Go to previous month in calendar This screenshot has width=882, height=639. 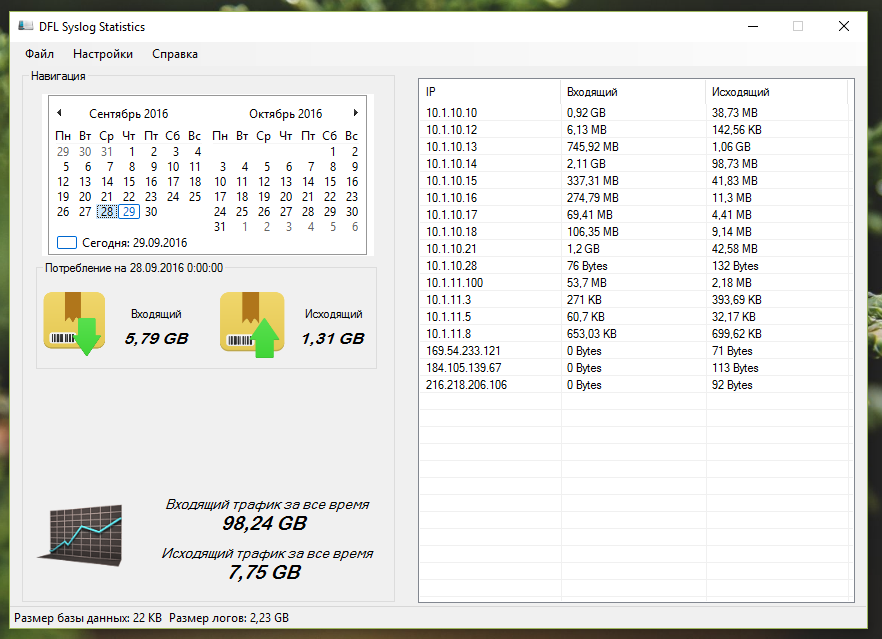tap(59, 114)
